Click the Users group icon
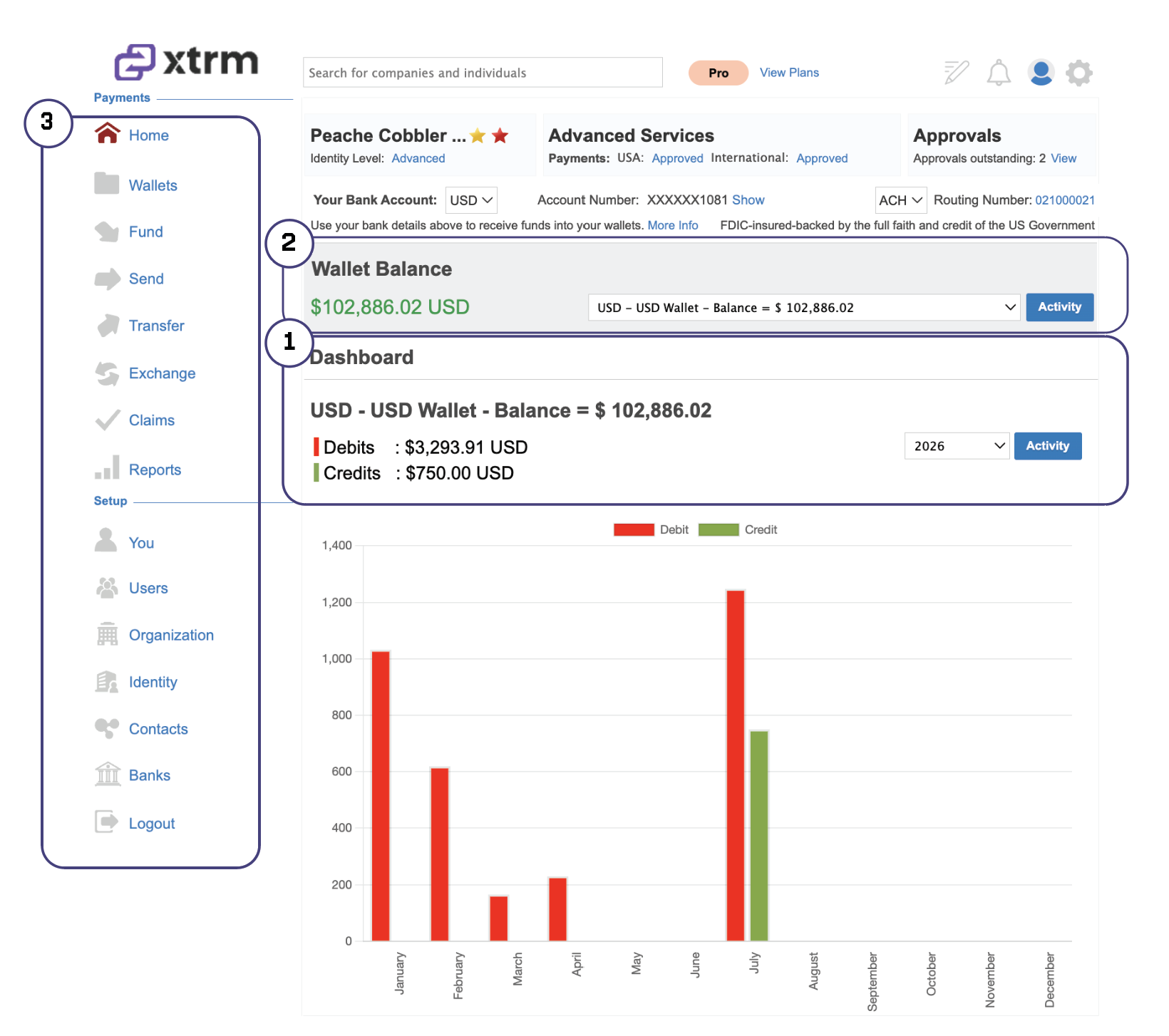Viewport: 1169px width, 1036px height. tap(107, 587)
